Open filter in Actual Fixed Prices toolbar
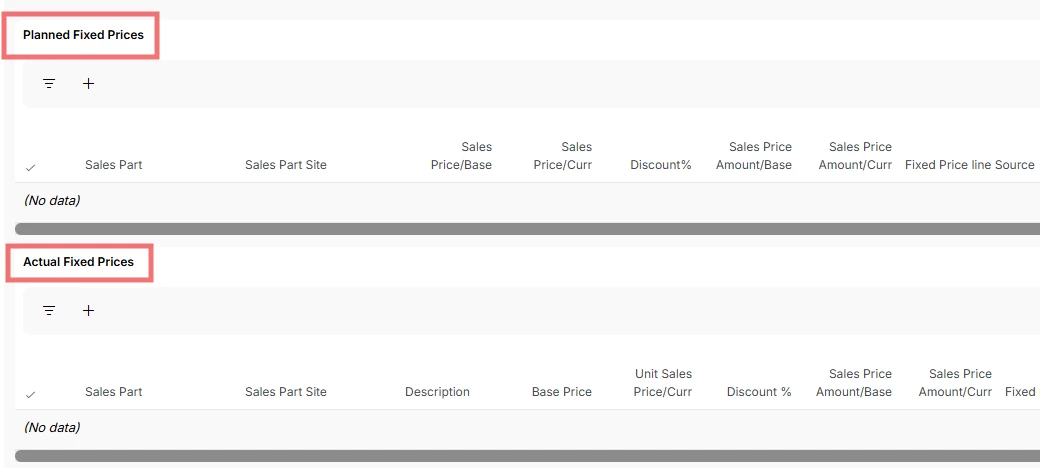The height and width of the screenshot is (468, 1040). tap(49, 311)
